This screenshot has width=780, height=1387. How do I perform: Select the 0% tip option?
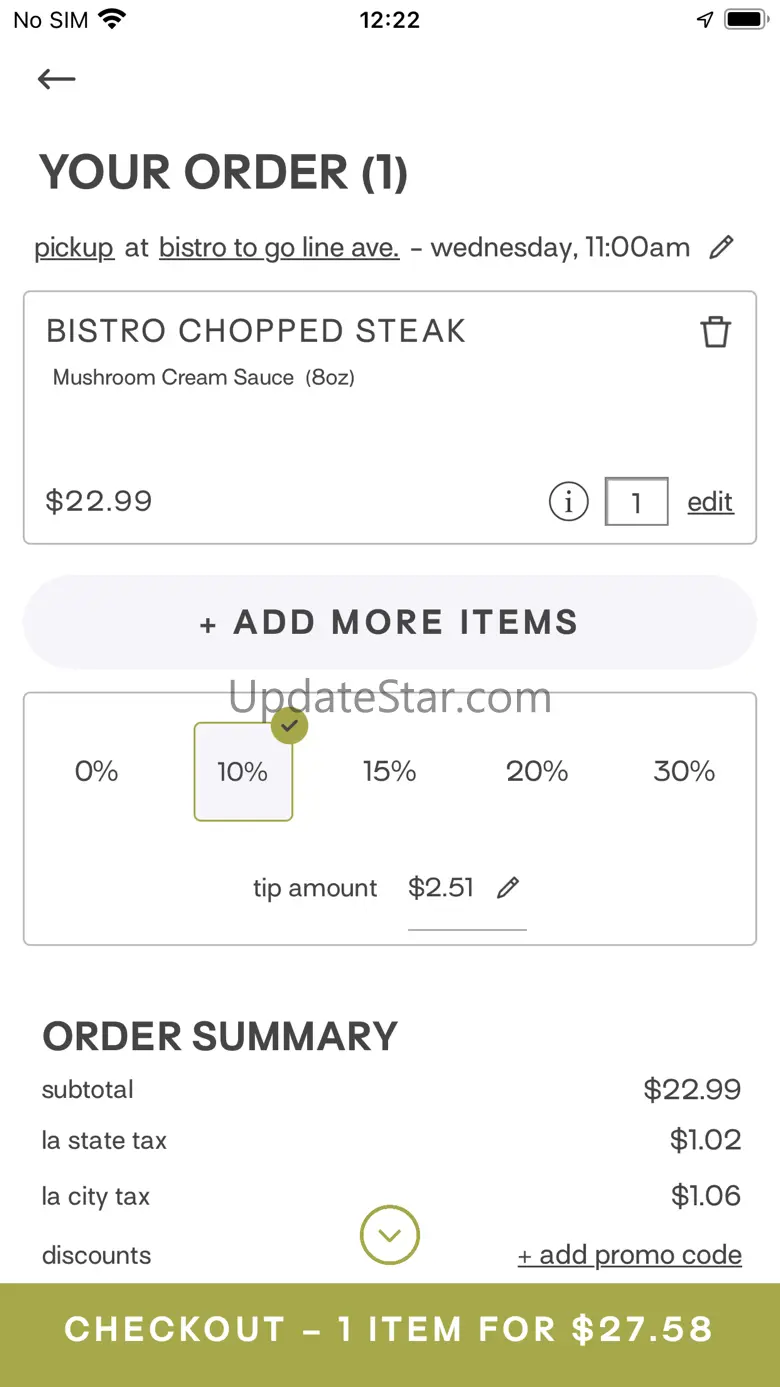96,771
